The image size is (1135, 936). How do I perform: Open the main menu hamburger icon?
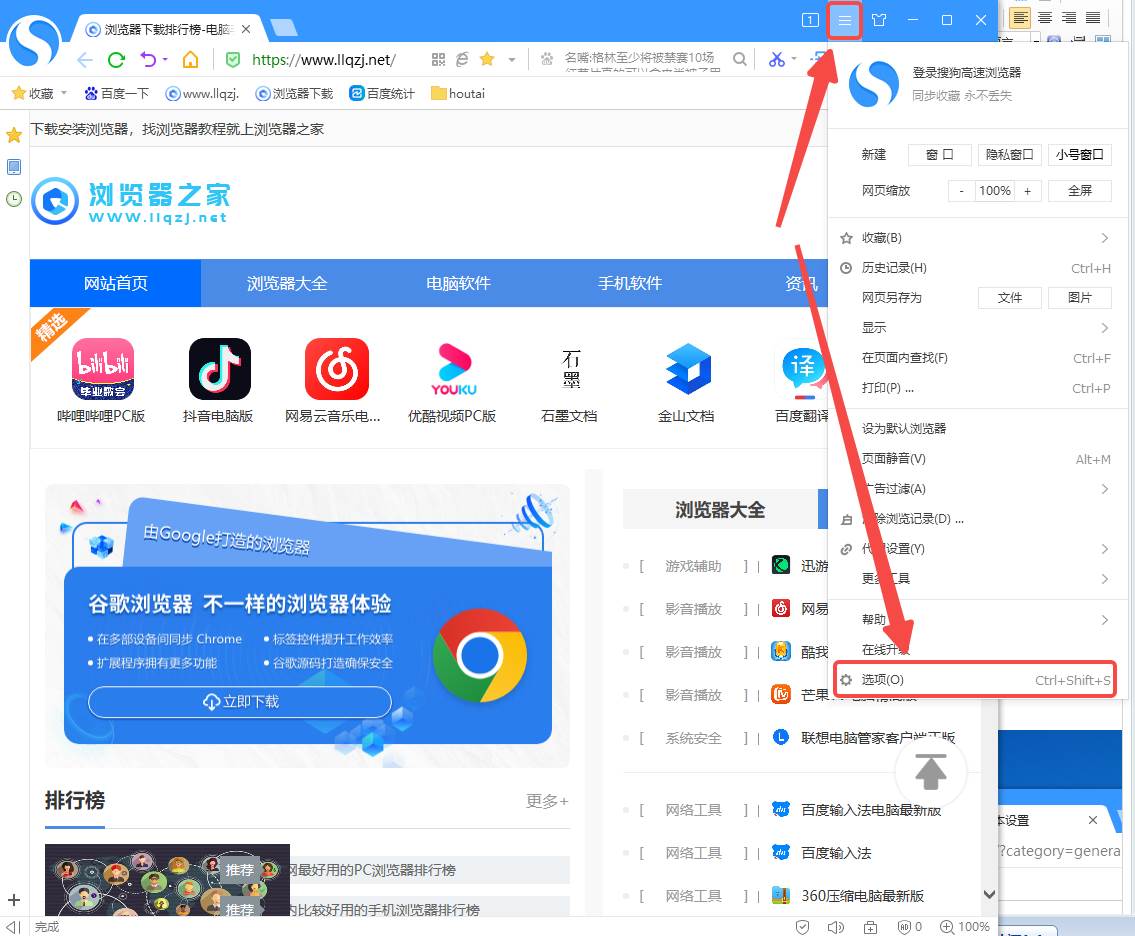(844, 20)
